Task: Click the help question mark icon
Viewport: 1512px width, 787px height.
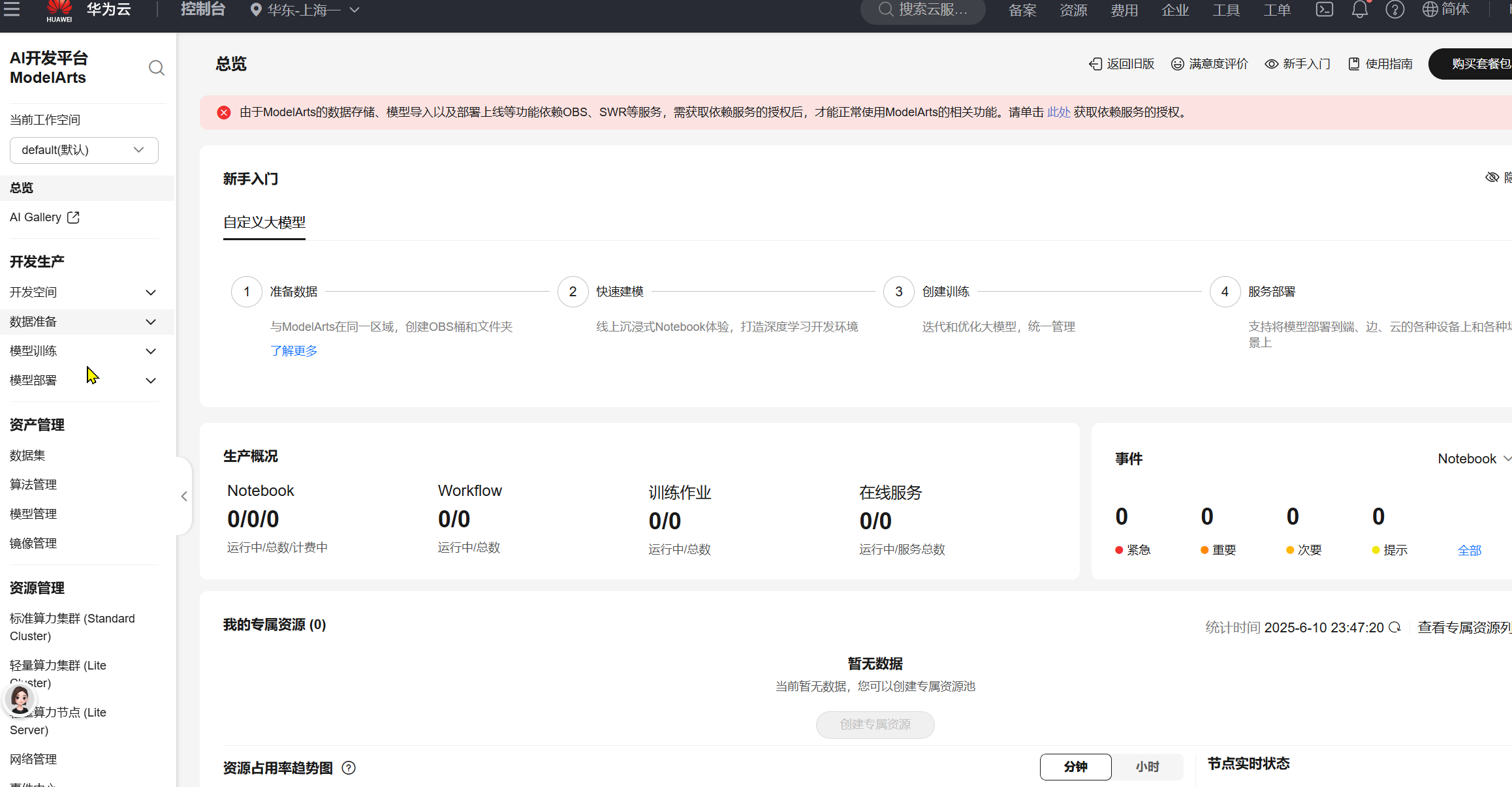Action: pyautogui.click(x=1394, y=10)
